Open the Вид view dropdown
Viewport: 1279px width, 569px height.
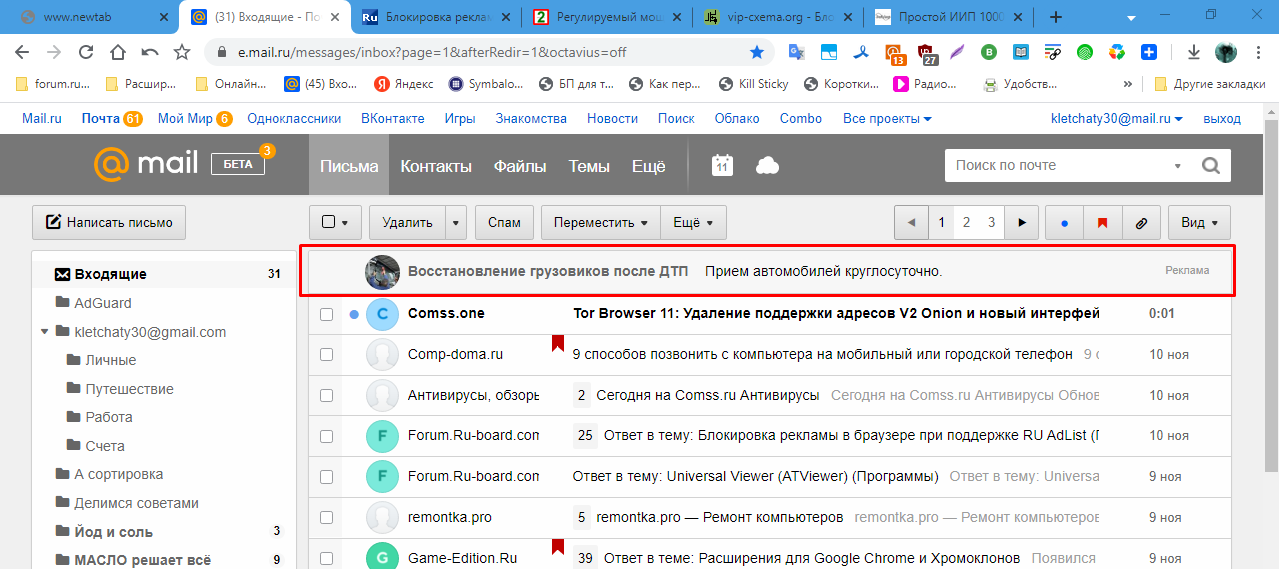[1199, 223]
